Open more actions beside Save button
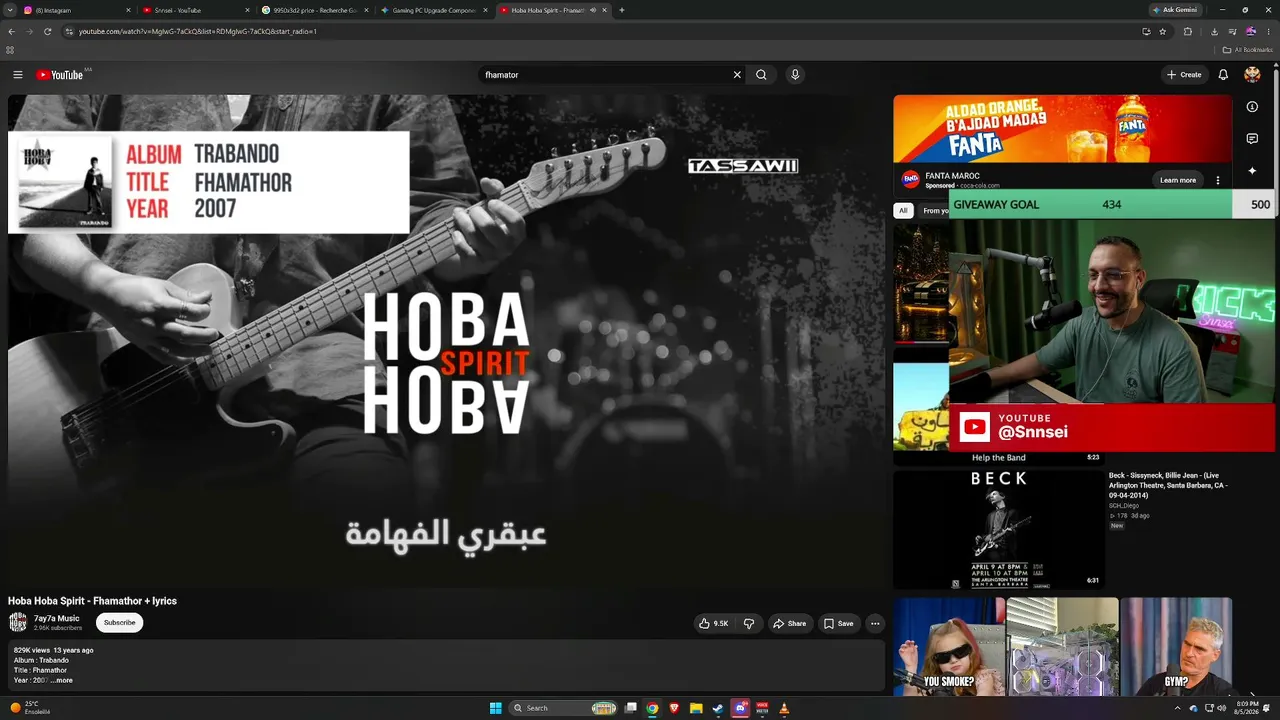Viewport: 1280px width, 720px height. click(875, 623)
